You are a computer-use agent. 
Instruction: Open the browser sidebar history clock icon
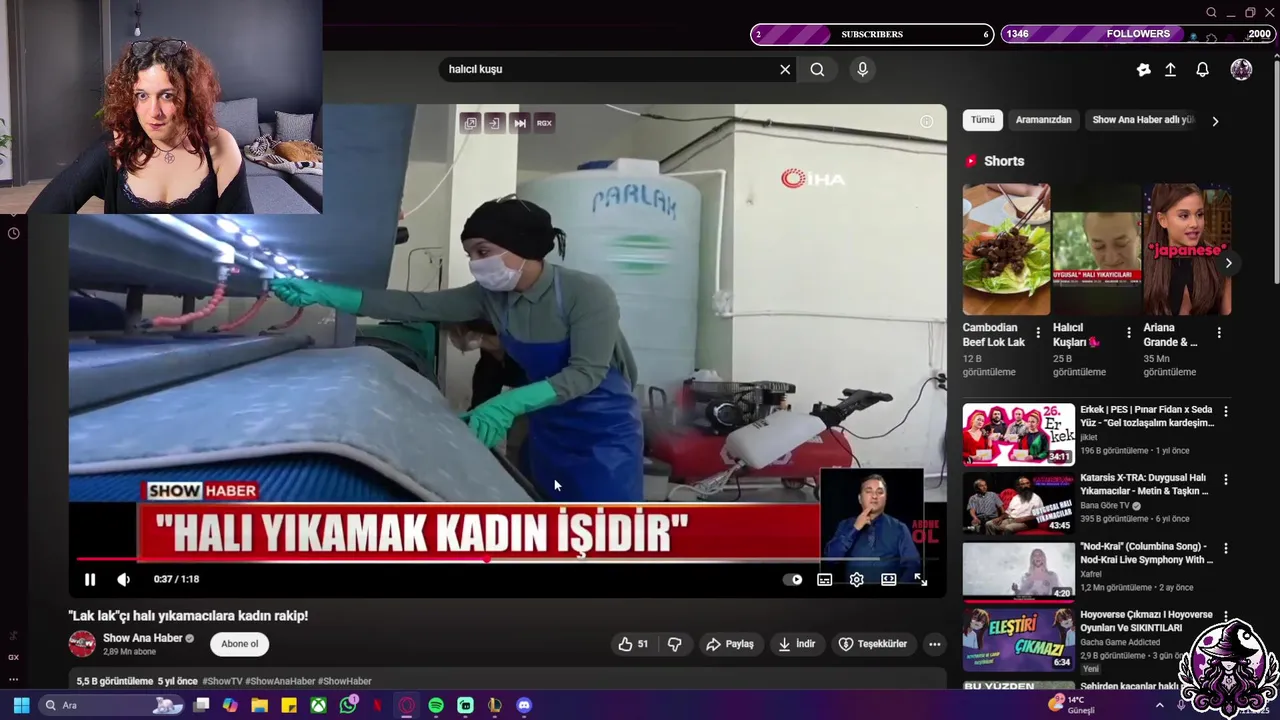[x=13, y=233]
